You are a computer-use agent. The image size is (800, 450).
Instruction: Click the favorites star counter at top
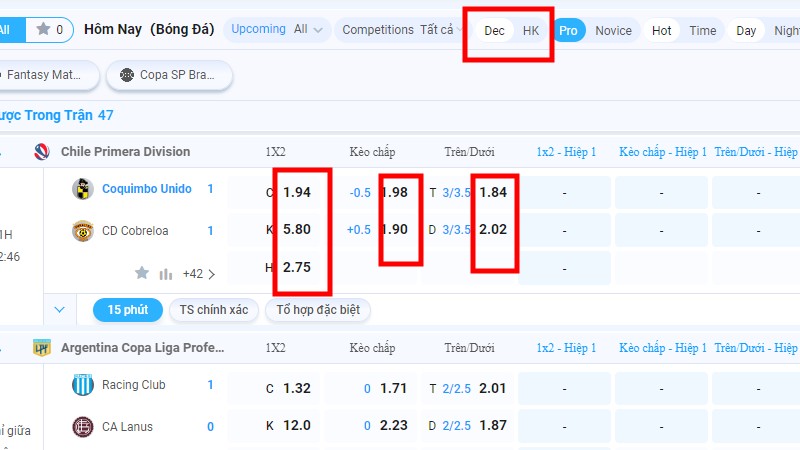click(x=49, y=30)
